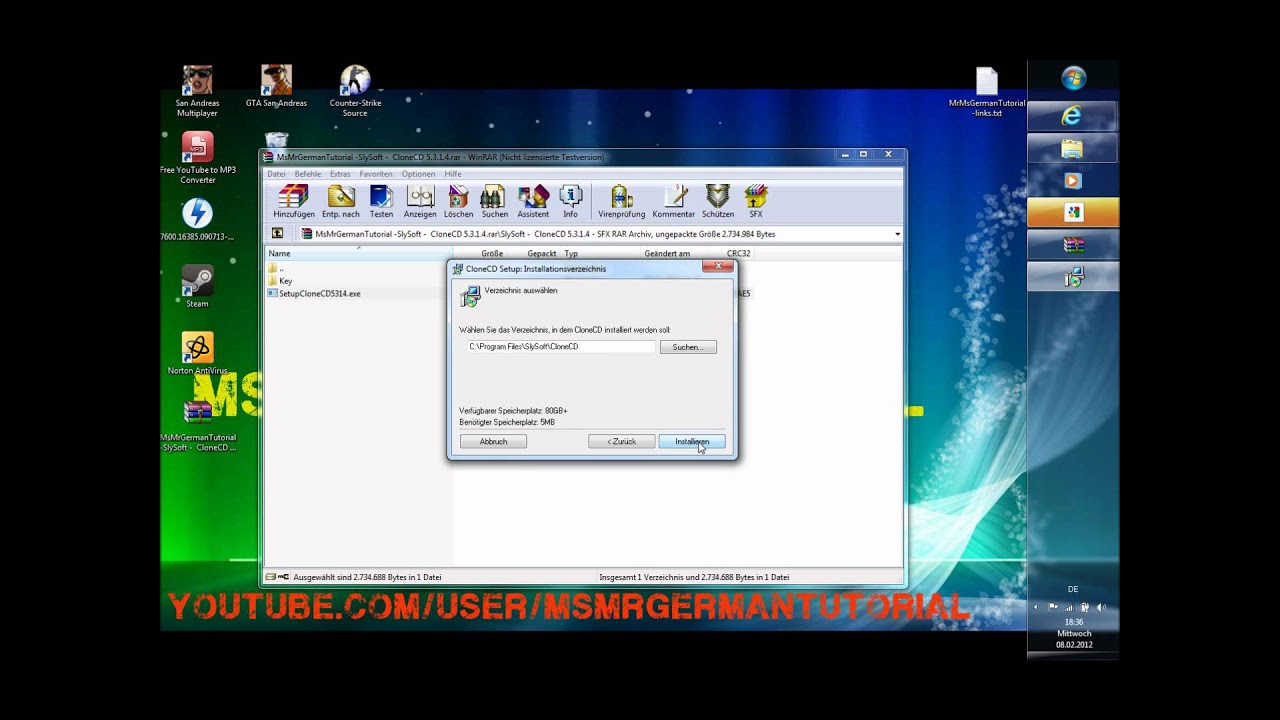Click the Zurück button
Screen dimensions: 1280x720
(x=622, y=441)
